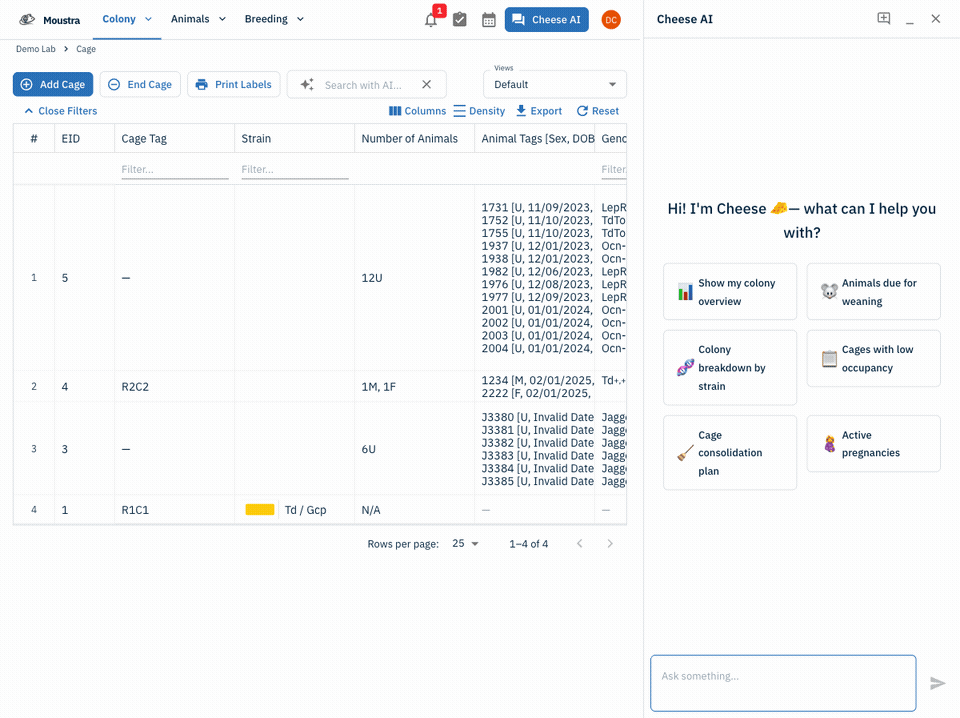This screenshot has height=718, width=960.
Task: Click the Add Cage button
Action: click(53, 84)
